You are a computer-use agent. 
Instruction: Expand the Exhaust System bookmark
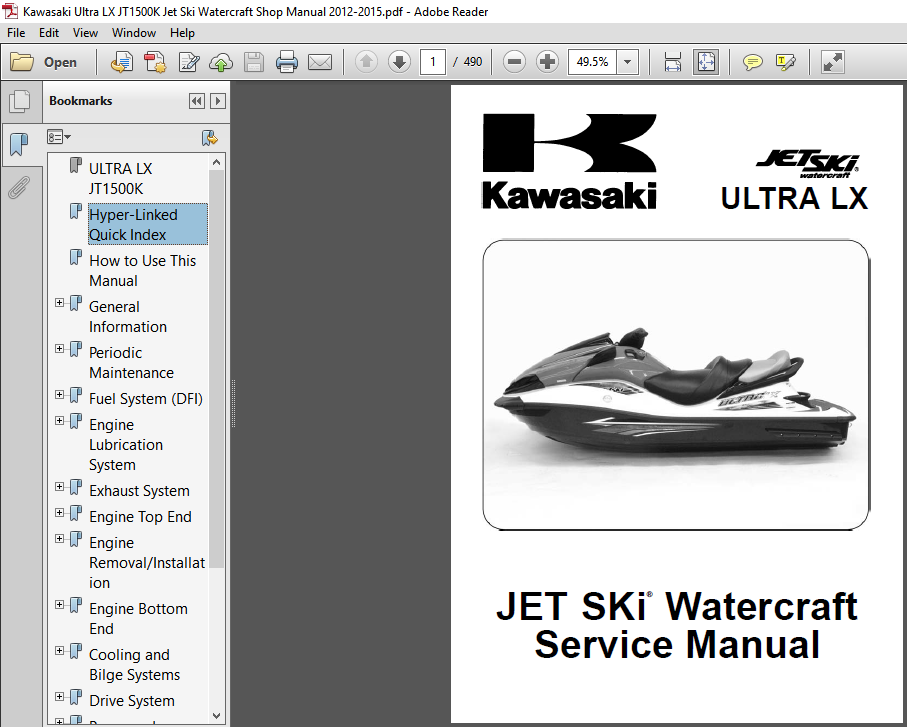59,486
